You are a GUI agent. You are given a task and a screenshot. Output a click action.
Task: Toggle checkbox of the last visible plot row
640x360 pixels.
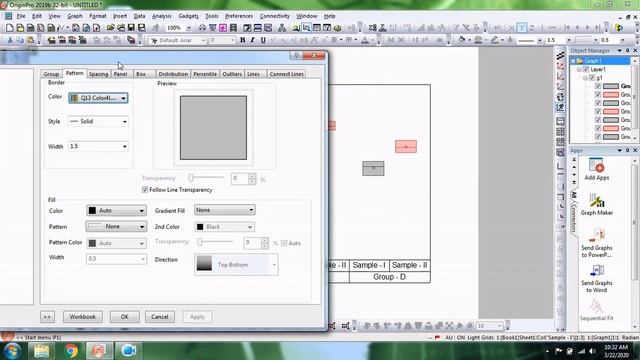598,137
